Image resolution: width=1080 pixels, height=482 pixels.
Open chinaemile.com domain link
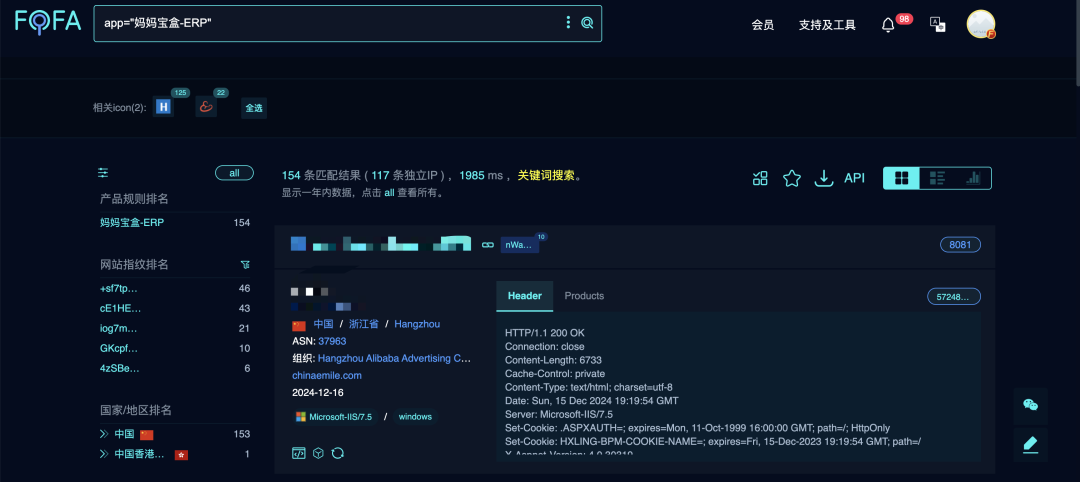pos(326,375)
